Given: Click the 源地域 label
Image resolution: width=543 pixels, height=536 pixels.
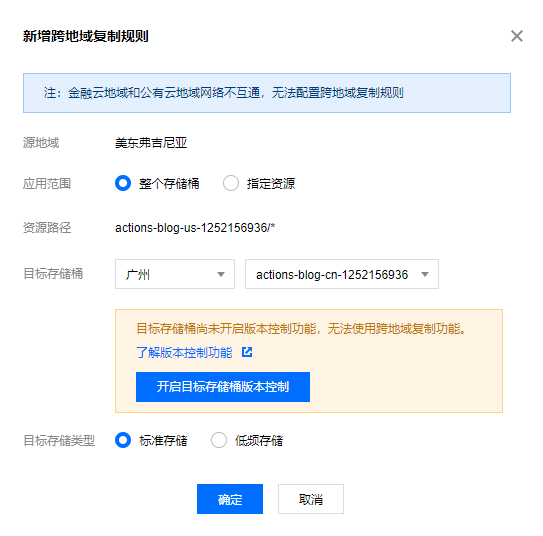Looking at the screenshot, I should [41, 143].
